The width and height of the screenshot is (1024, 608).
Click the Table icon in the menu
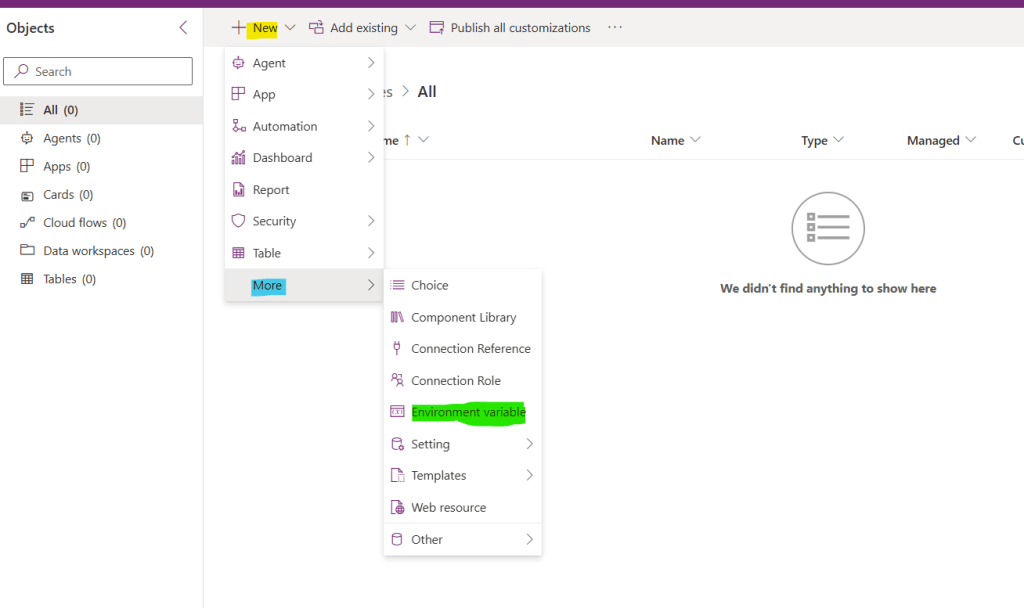tap(240, 253)
